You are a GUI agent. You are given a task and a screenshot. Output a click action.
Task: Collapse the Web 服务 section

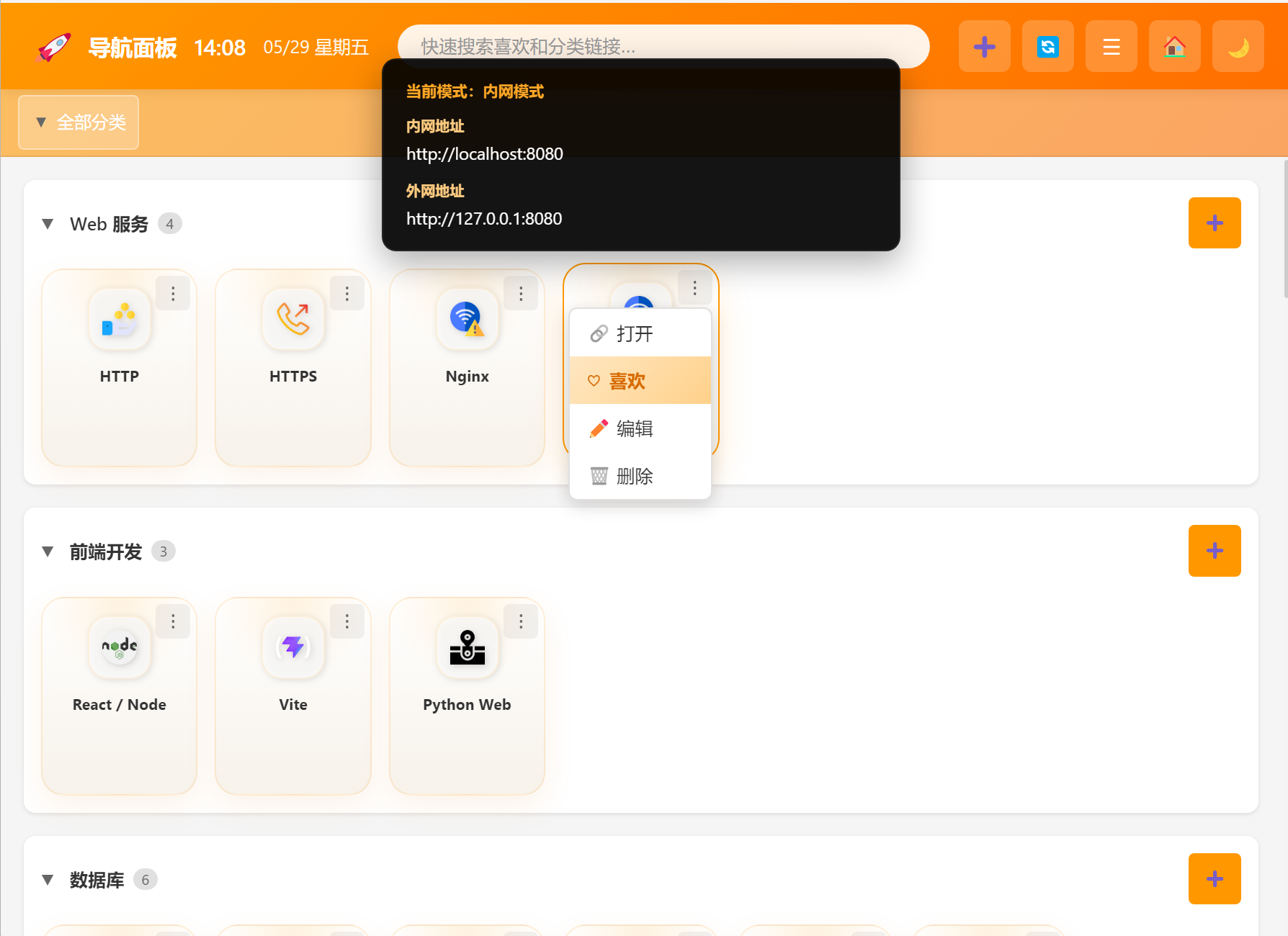click(x=48, y=224)
